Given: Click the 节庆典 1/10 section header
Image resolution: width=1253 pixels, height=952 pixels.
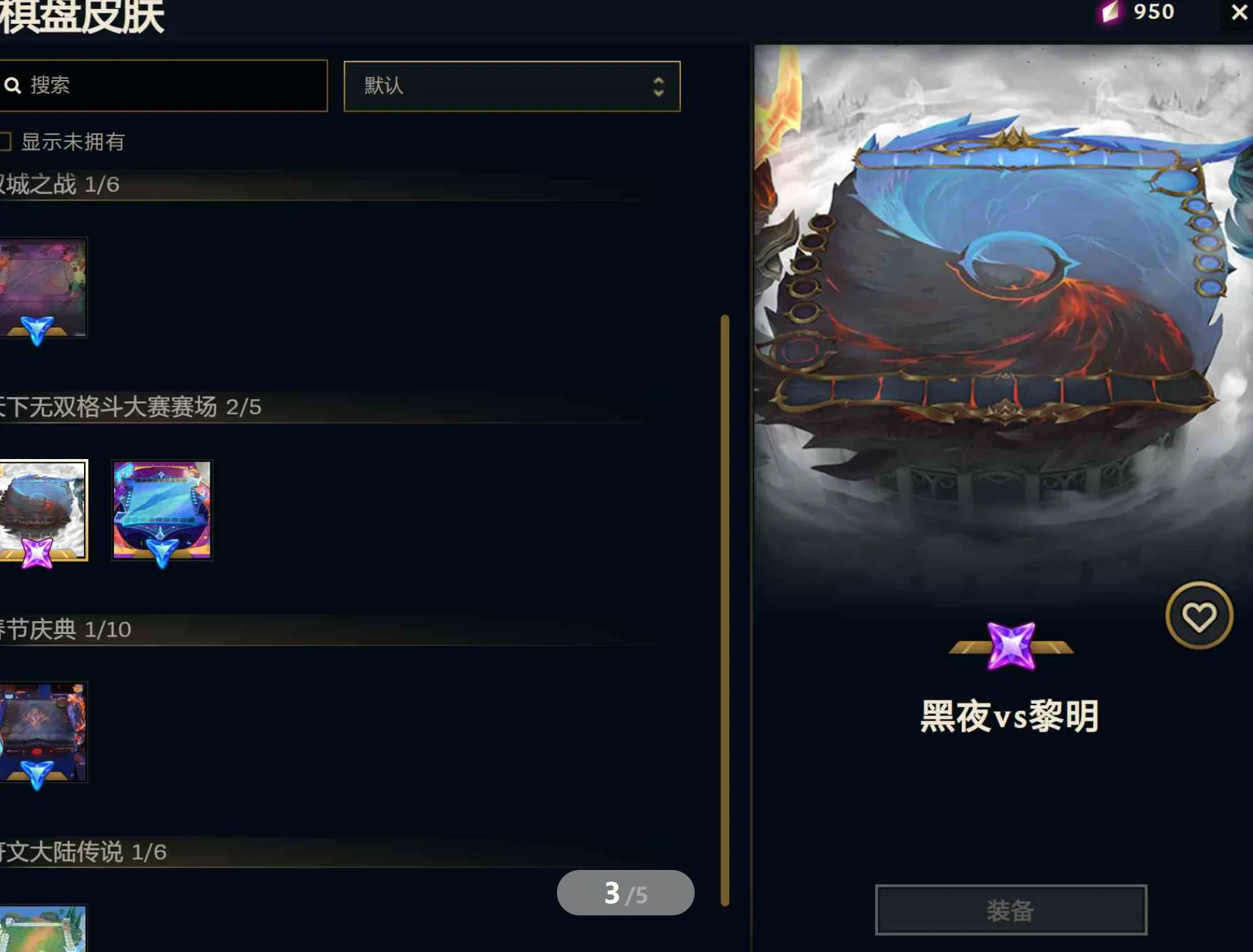Looking at the screenshot, I should pos(65,629).
